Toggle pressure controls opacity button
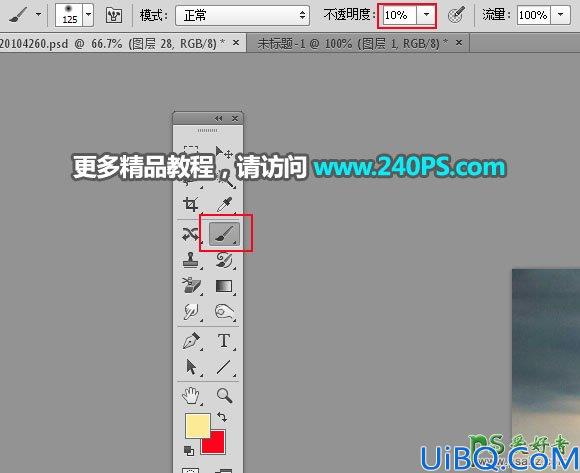 [x=456, y=15]
